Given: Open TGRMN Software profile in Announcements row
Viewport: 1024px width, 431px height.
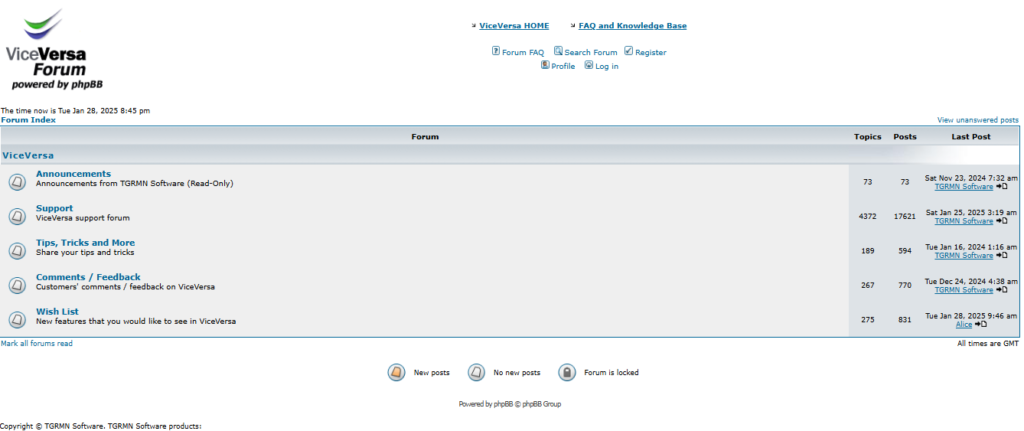Looking at the screenshot, I should pos(963,187).
